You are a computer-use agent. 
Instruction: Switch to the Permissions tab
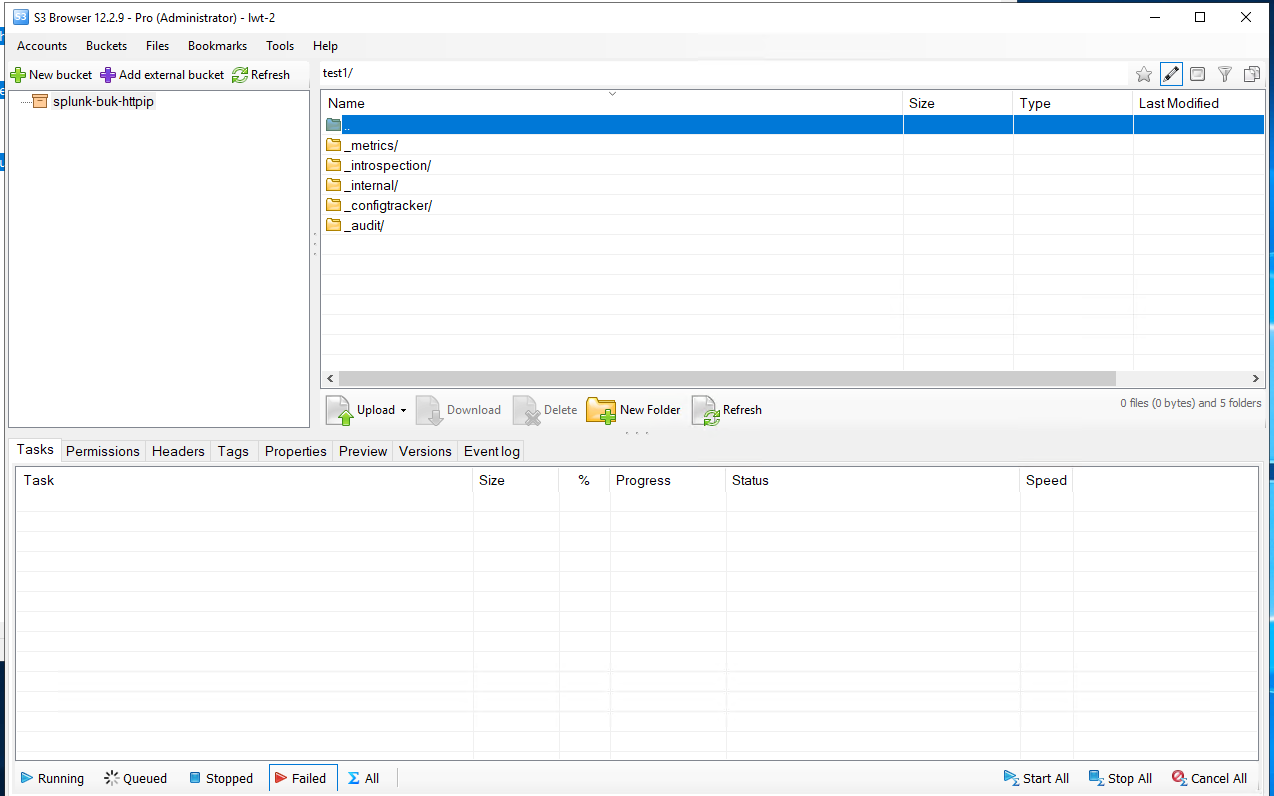coord(102,451)
